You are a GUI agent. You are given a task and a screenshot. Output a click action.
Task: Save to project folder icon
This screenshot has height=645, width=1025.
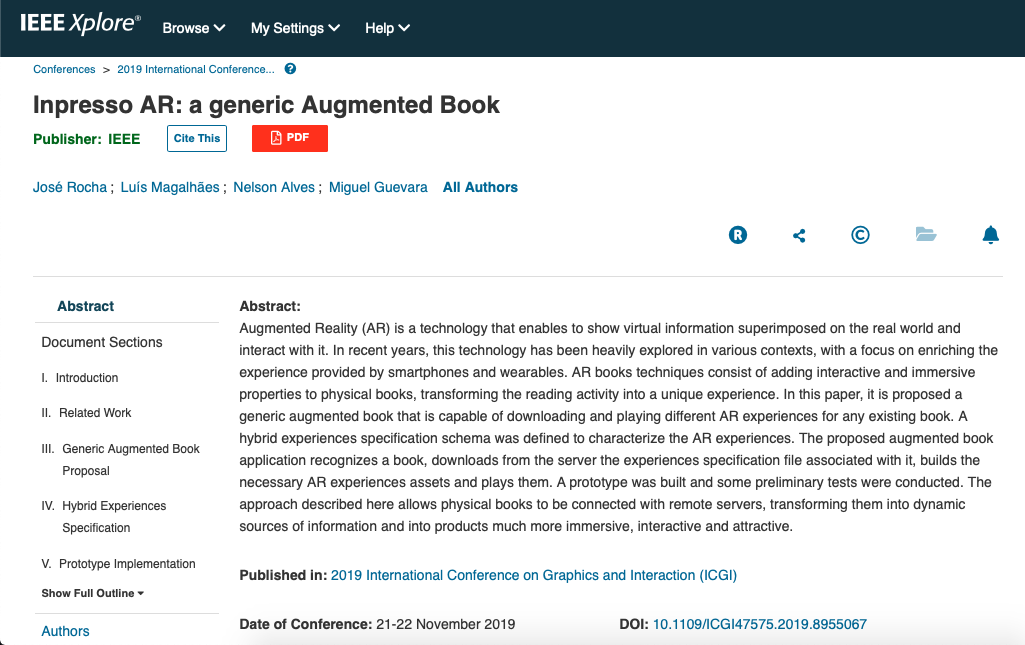tap(926, 234)
